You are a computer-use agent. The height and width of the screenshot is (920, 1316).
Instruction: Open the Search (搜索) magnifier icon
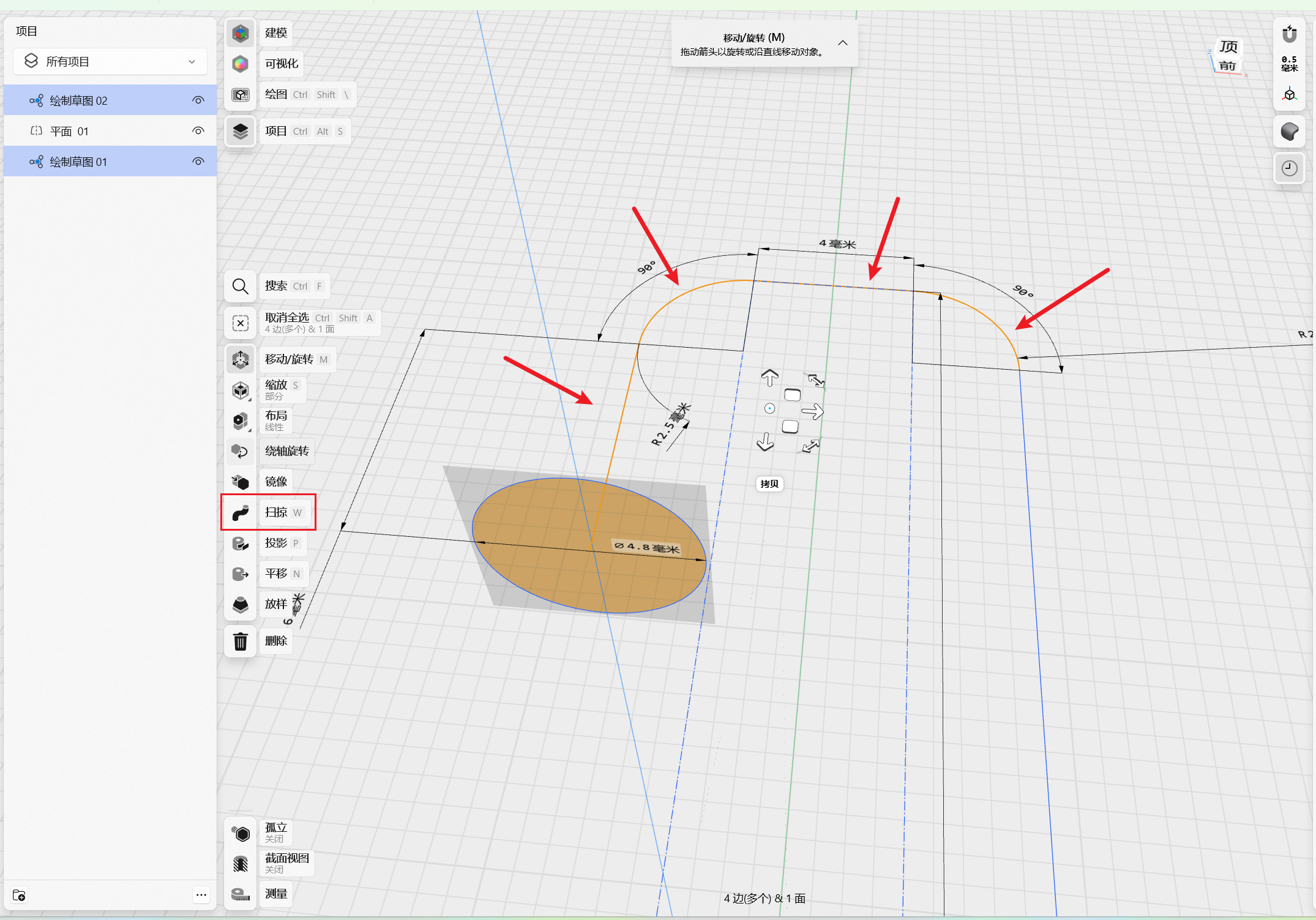click(x=241, y=286)
